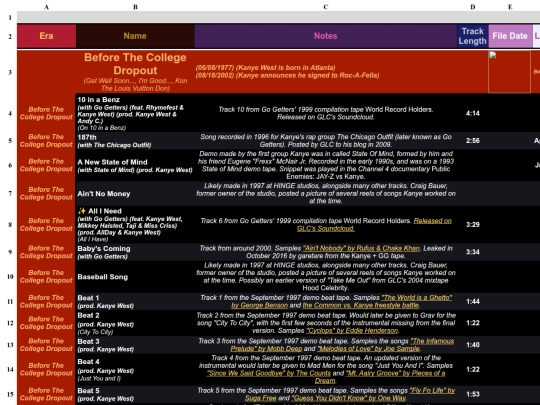Image resolution: width=540 pixels, height=405 pixels.
Task: Click the Era cell in row 4
Action: tap(46, 113)
